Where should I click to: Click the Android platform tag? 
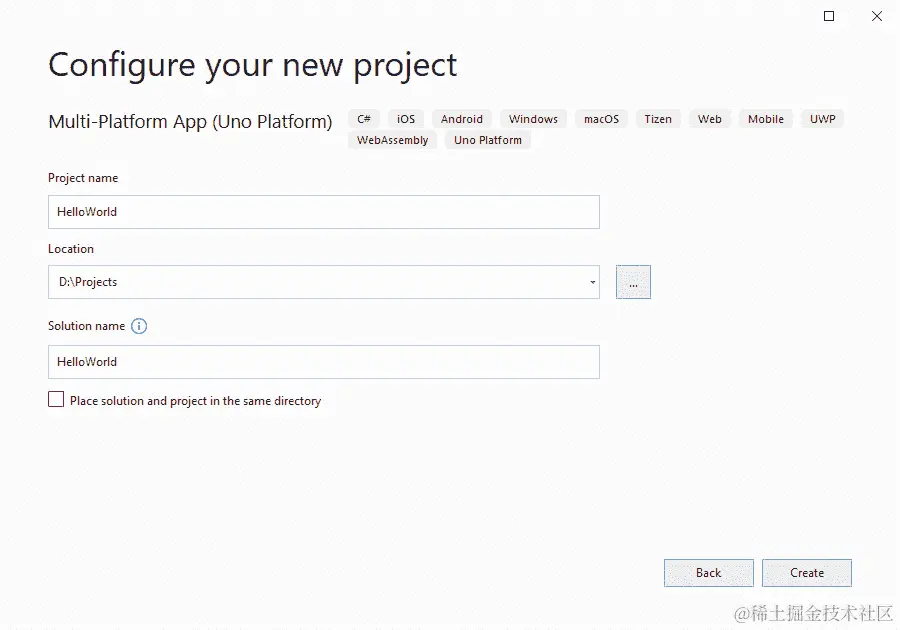click(461, 119)
